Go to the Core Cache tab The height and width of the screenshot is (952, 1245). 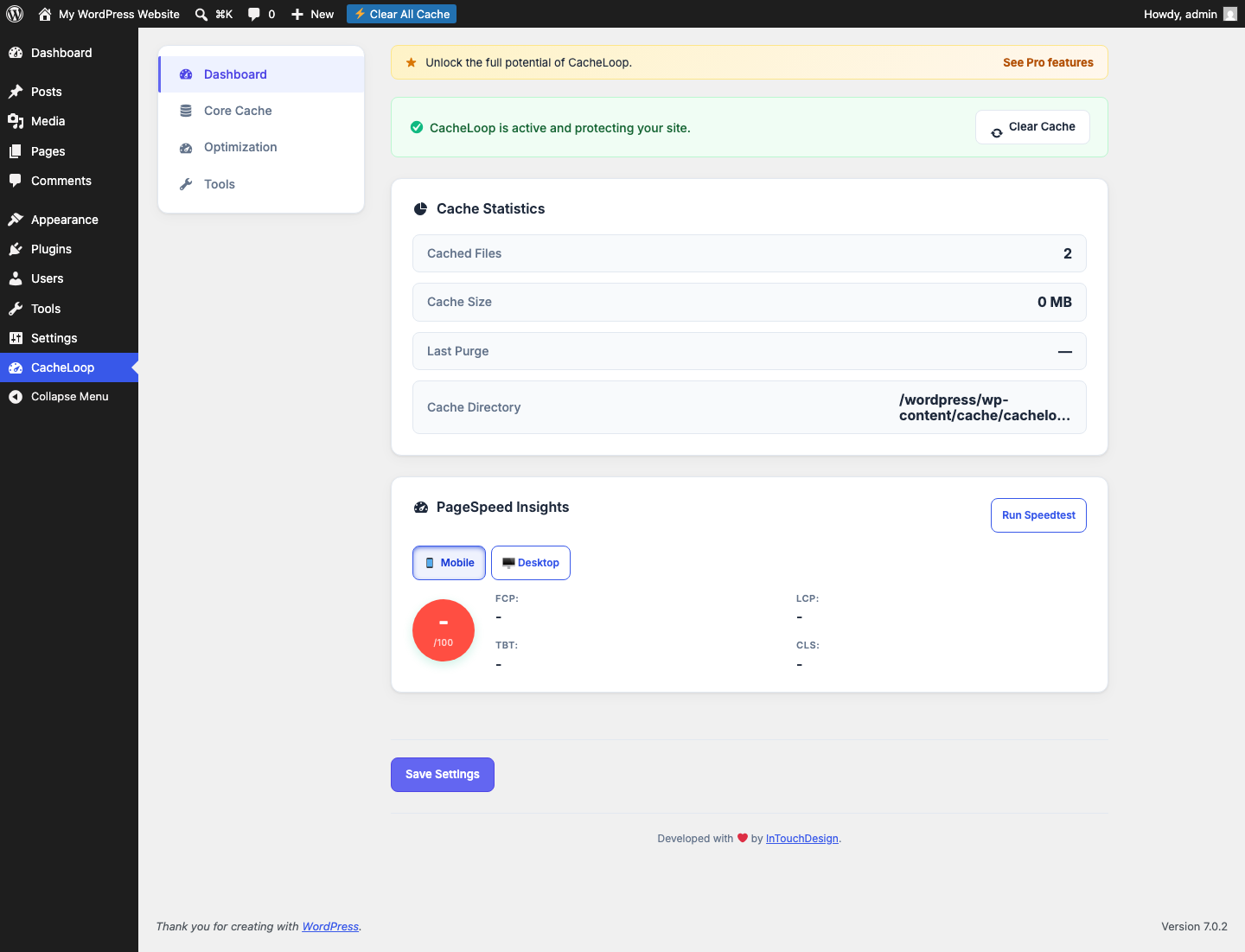click(x=261, y=111)
